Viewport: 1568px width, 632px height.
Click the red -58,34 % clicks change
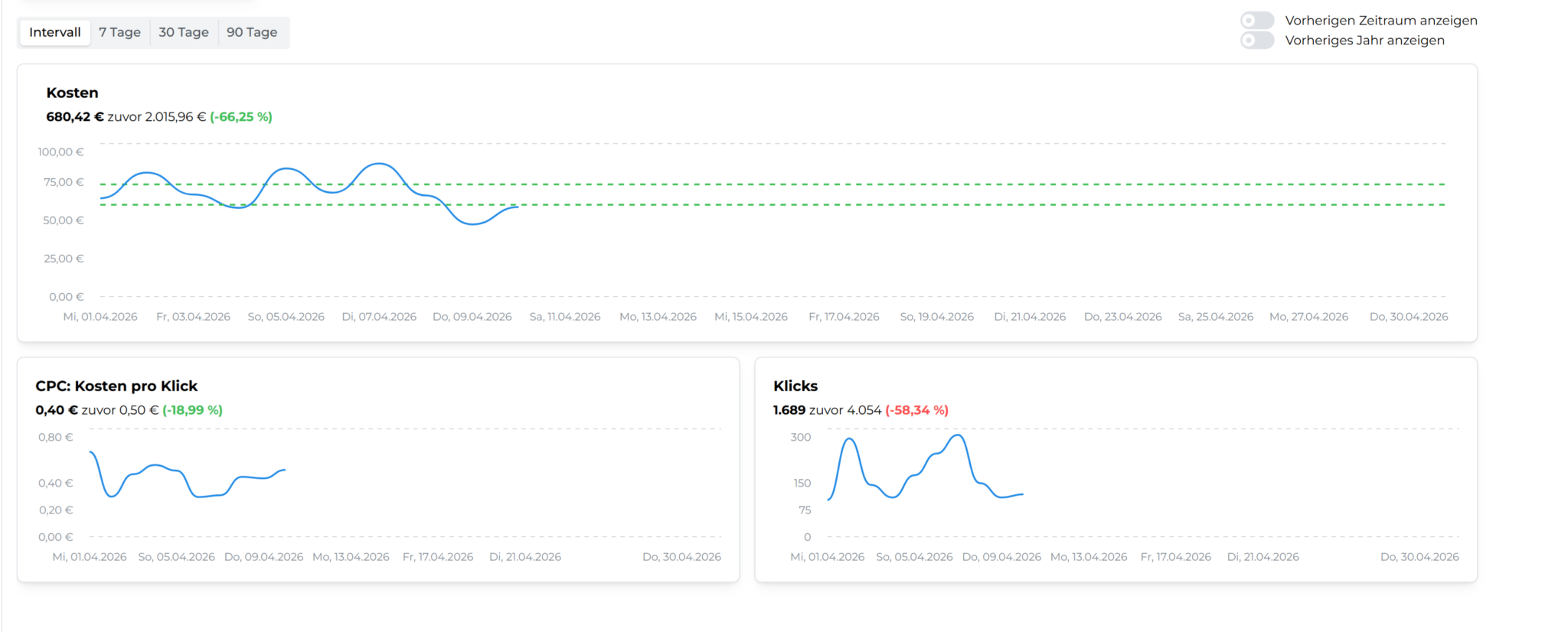[x=916, y=410]
